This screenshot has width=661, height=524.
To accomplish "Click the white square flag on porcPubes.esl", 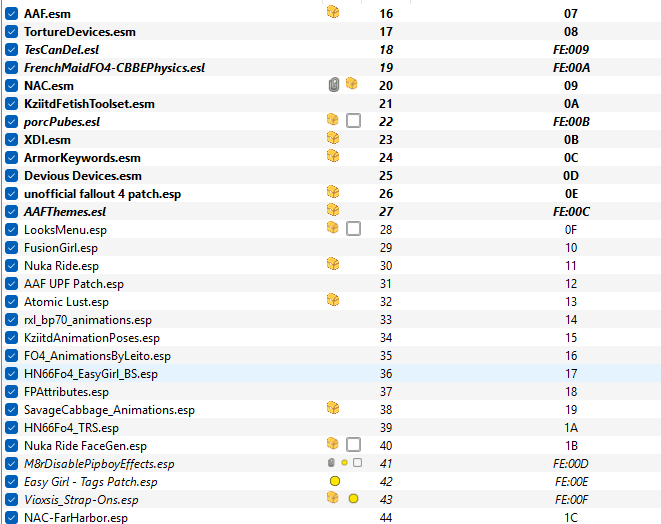I will pos(353,121).
